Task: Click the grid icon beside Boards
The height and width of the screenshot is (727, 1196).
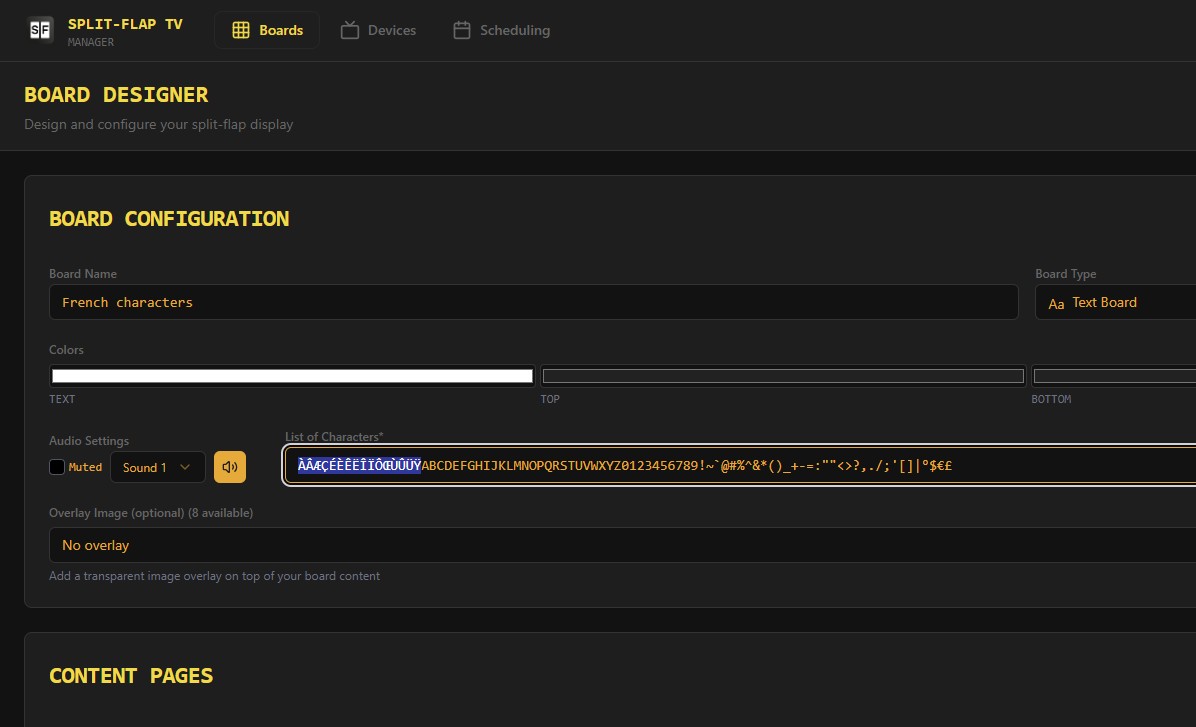Action: click(241, 30)
